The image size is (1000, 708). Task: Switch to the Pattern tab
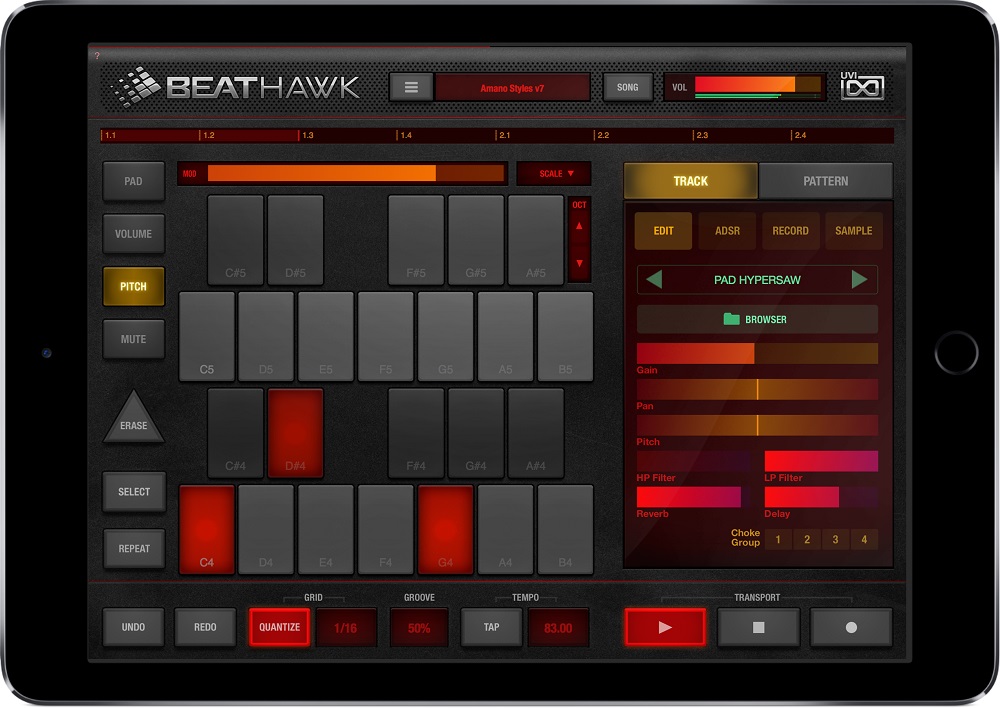825,181
